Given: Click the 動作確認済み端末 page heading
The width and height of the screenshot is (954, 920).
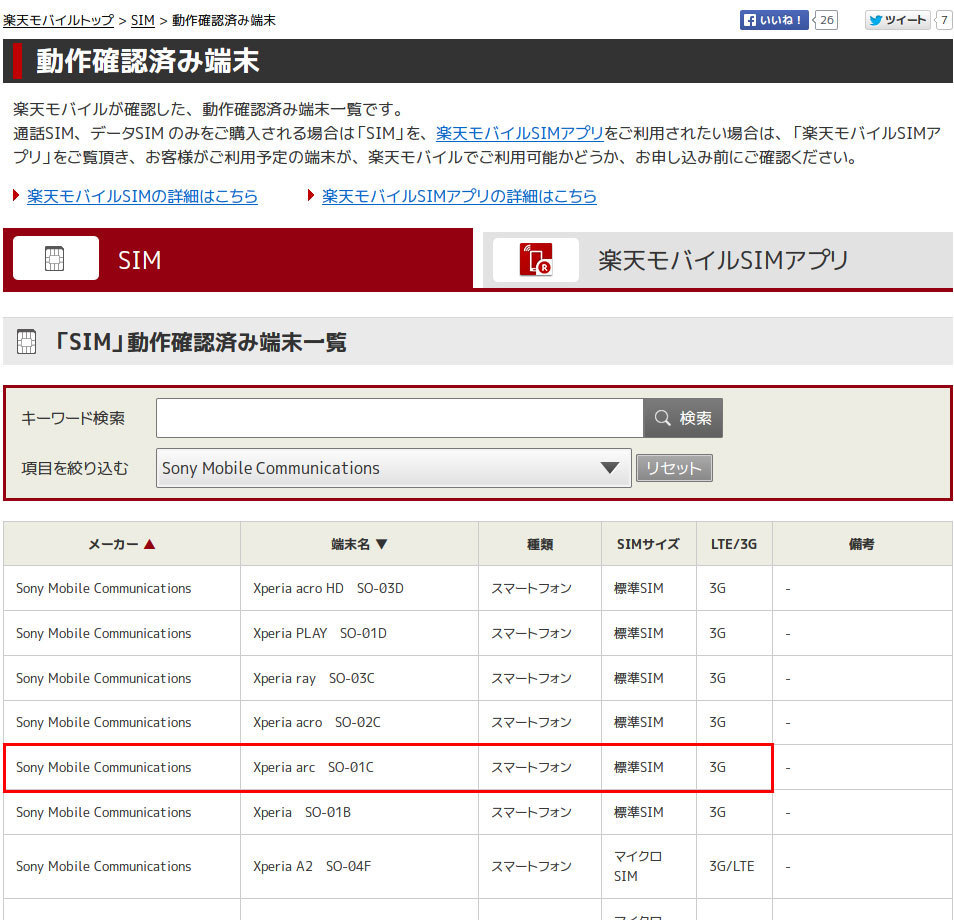Looking at the screenshot, I should [x=147, y=61].
